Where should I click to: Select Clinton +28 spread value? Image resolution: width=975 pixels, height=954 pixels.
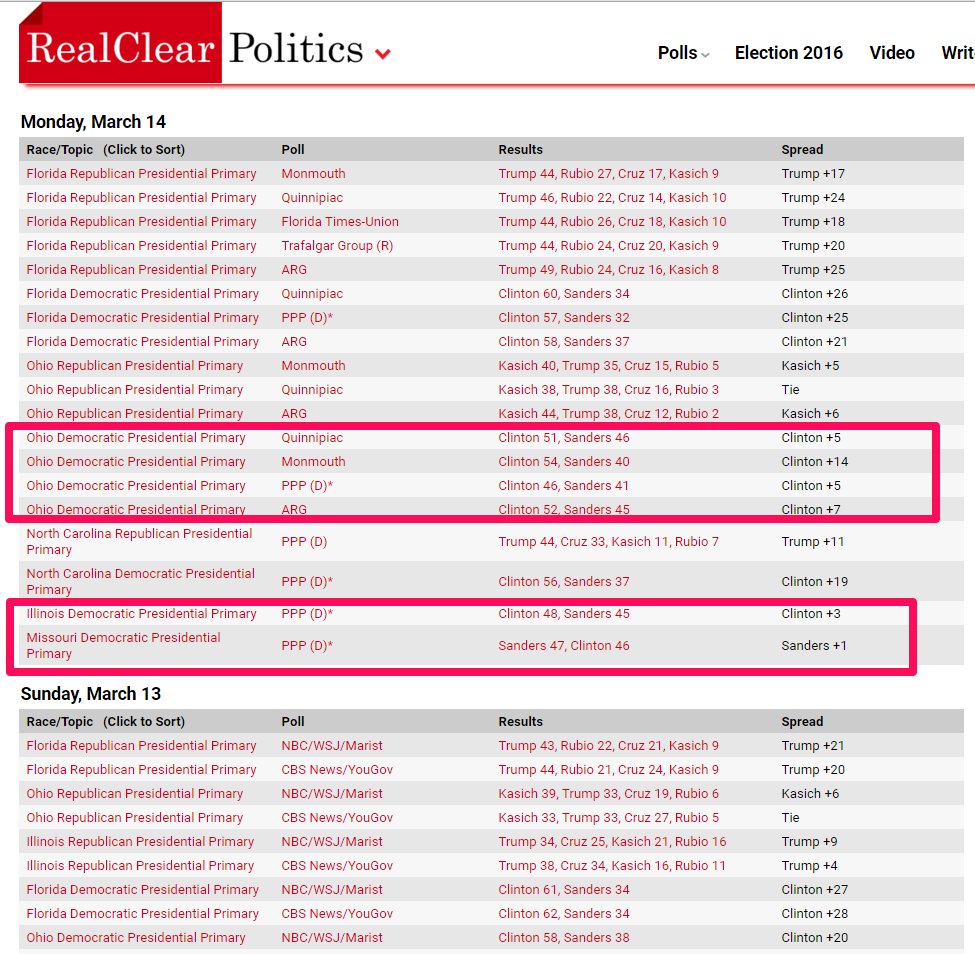(815, 914)
